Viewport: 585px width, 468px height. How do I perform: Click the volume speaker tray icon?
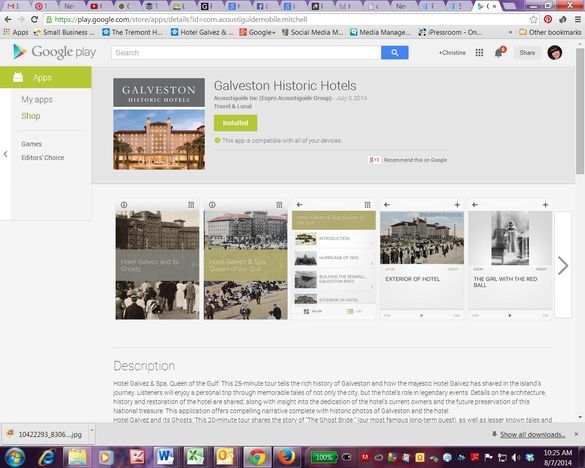516,457
